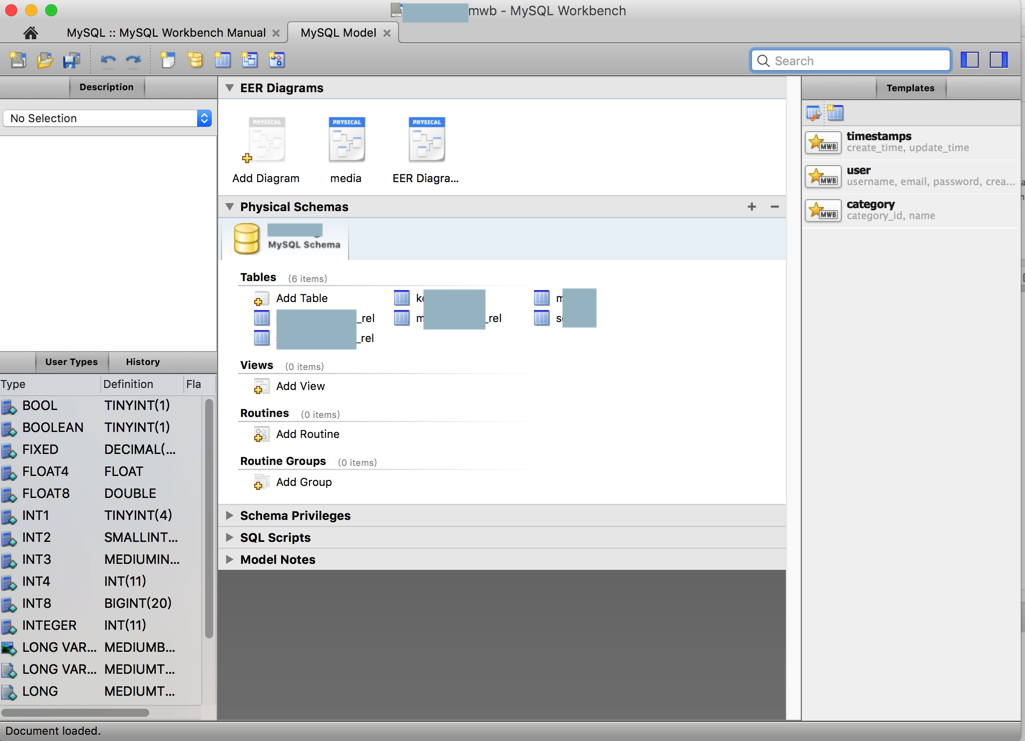
Task: Select the INTEGER user type row
Action: pyautogui.click(x=101, y=626)
